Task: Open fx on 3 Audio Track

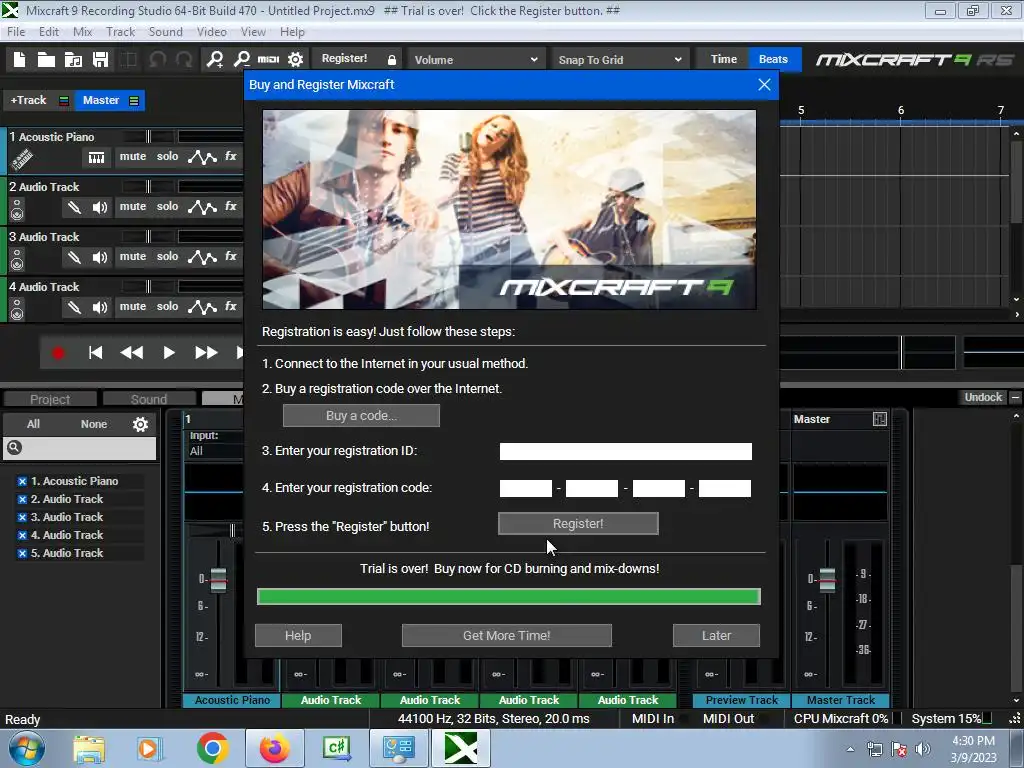Action: (231, 256)
